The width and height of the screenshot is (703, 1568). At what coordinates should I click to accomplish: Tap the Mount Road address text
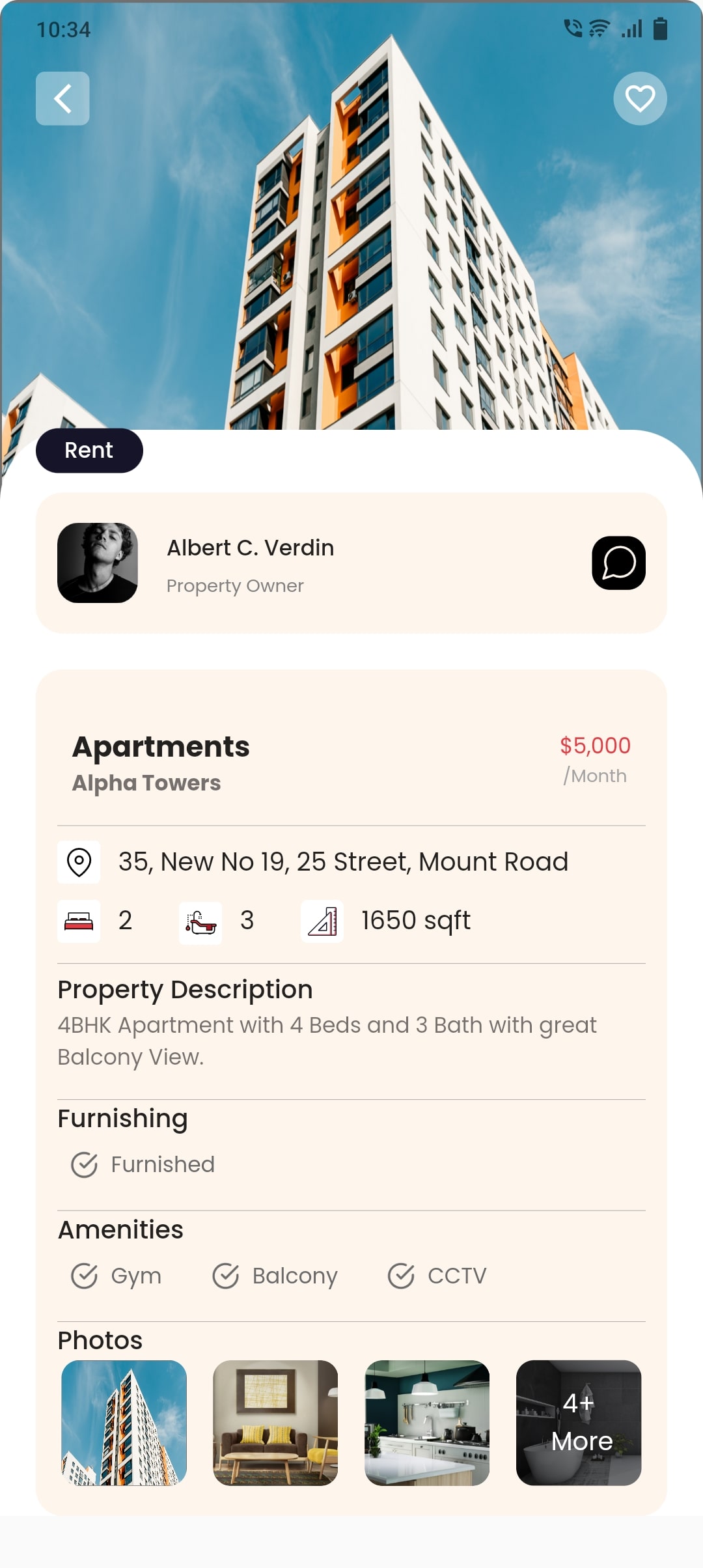coord(343,862)
